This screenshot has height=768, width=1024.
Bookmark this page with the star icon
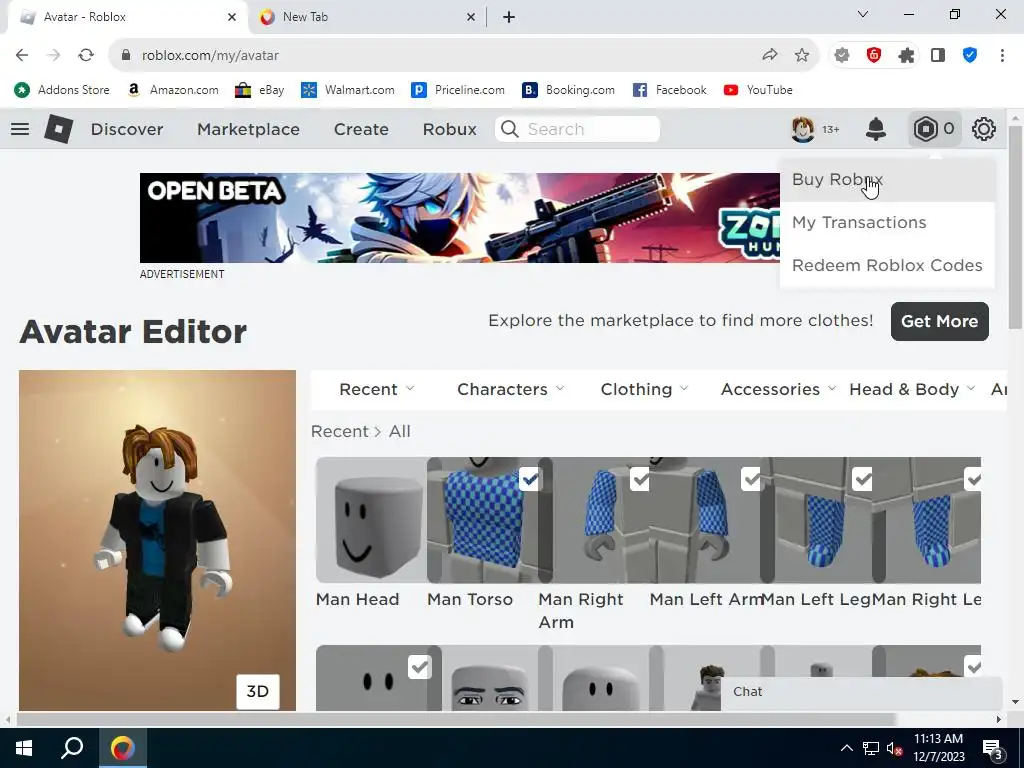click(x=802, y=56)
